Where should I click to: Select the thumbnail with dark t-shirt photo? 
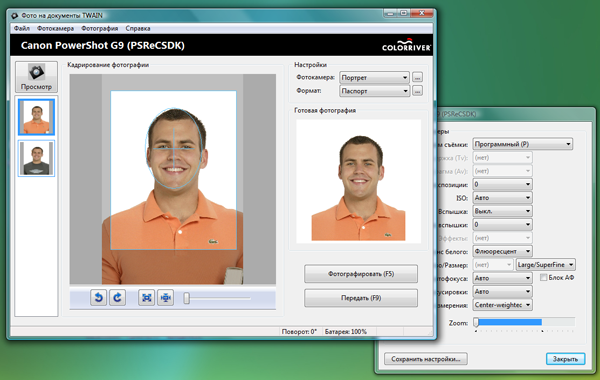coord(36,158)
